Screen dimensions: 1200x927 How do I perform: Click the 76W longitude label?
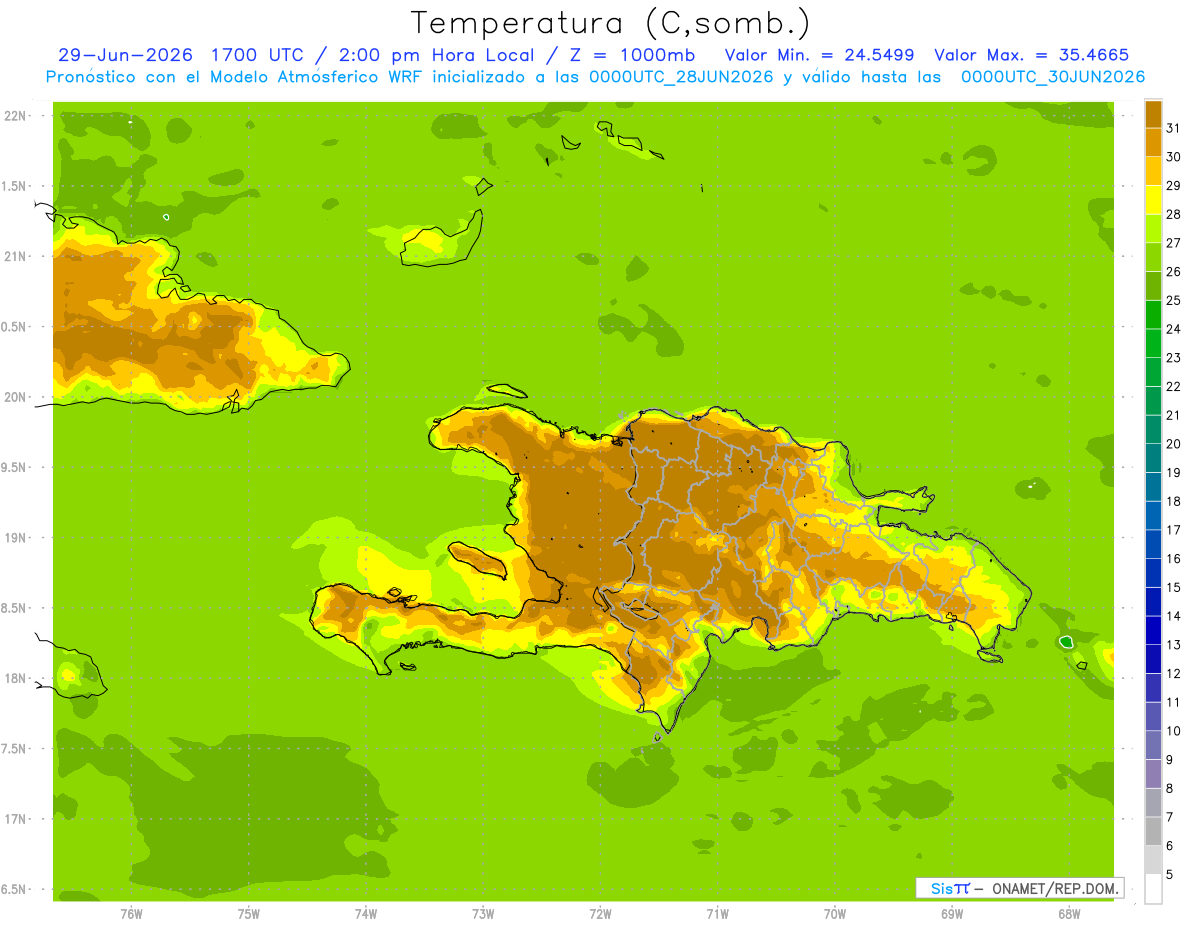131,913
